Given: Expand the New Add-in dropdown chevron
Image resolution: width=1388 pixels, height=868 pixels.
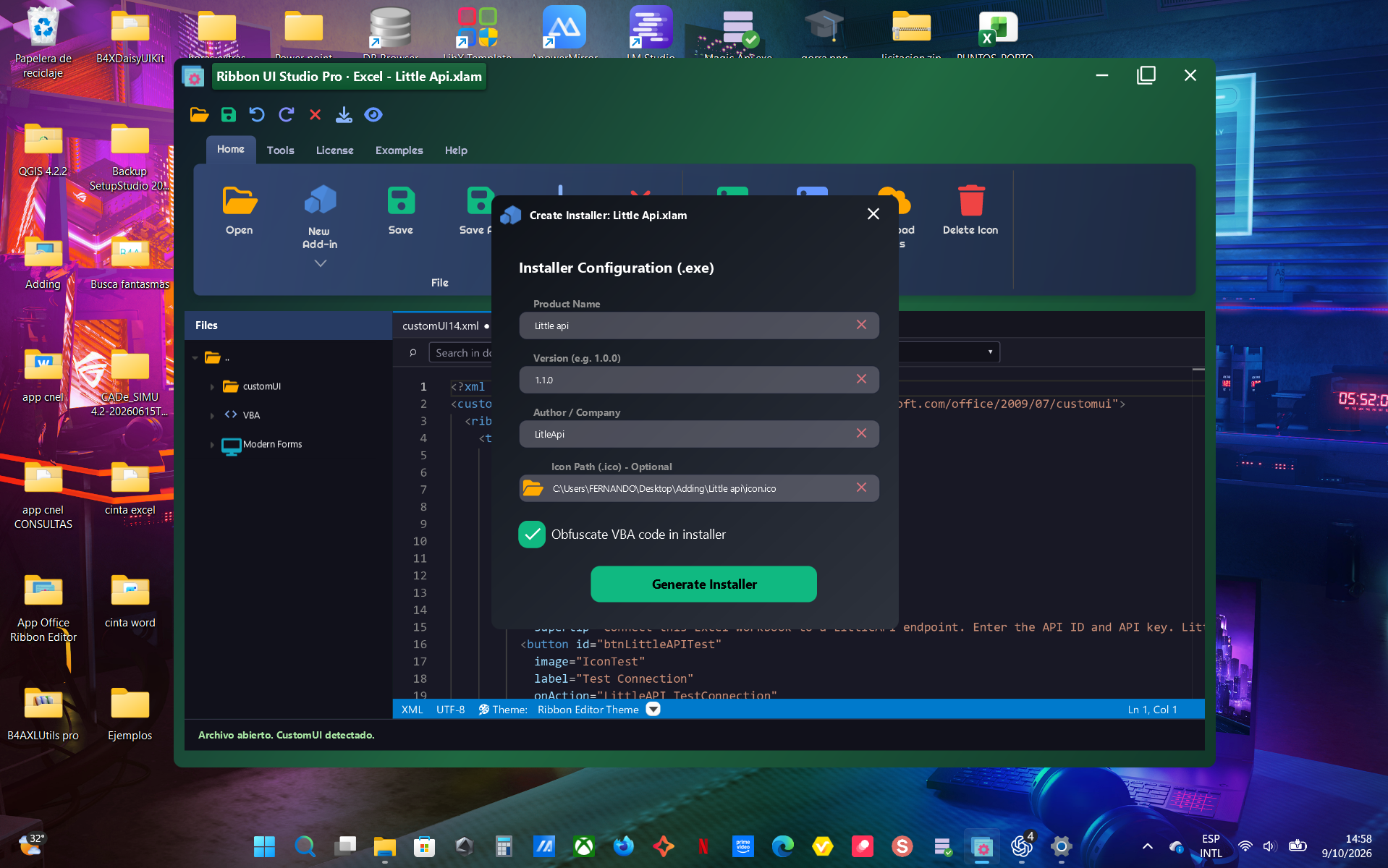Looking at the screenshot, I should [320, 263].
